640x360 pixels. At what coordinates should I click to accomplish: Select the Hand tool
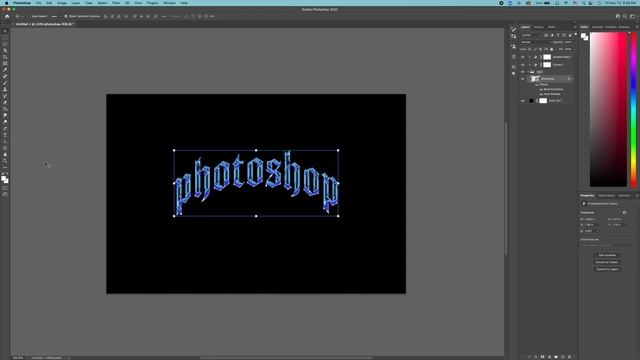click(5, 155)
